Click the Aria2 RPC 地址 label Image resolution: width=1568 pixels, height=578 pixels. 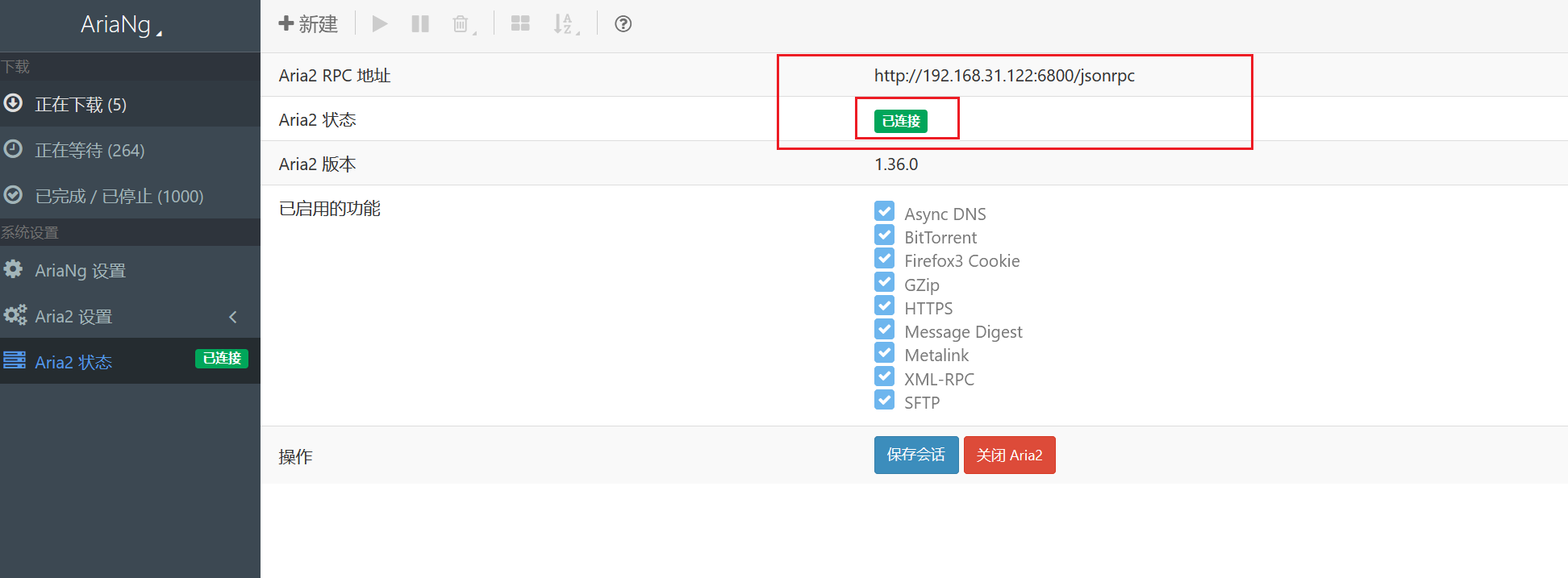pos(335,76)
